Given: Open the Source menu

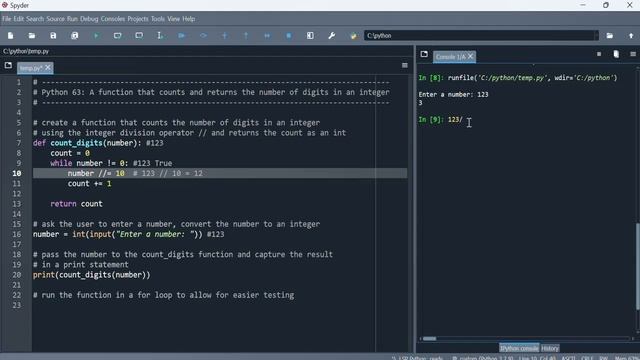Looking at the screenshot, I should pos(56,19).
